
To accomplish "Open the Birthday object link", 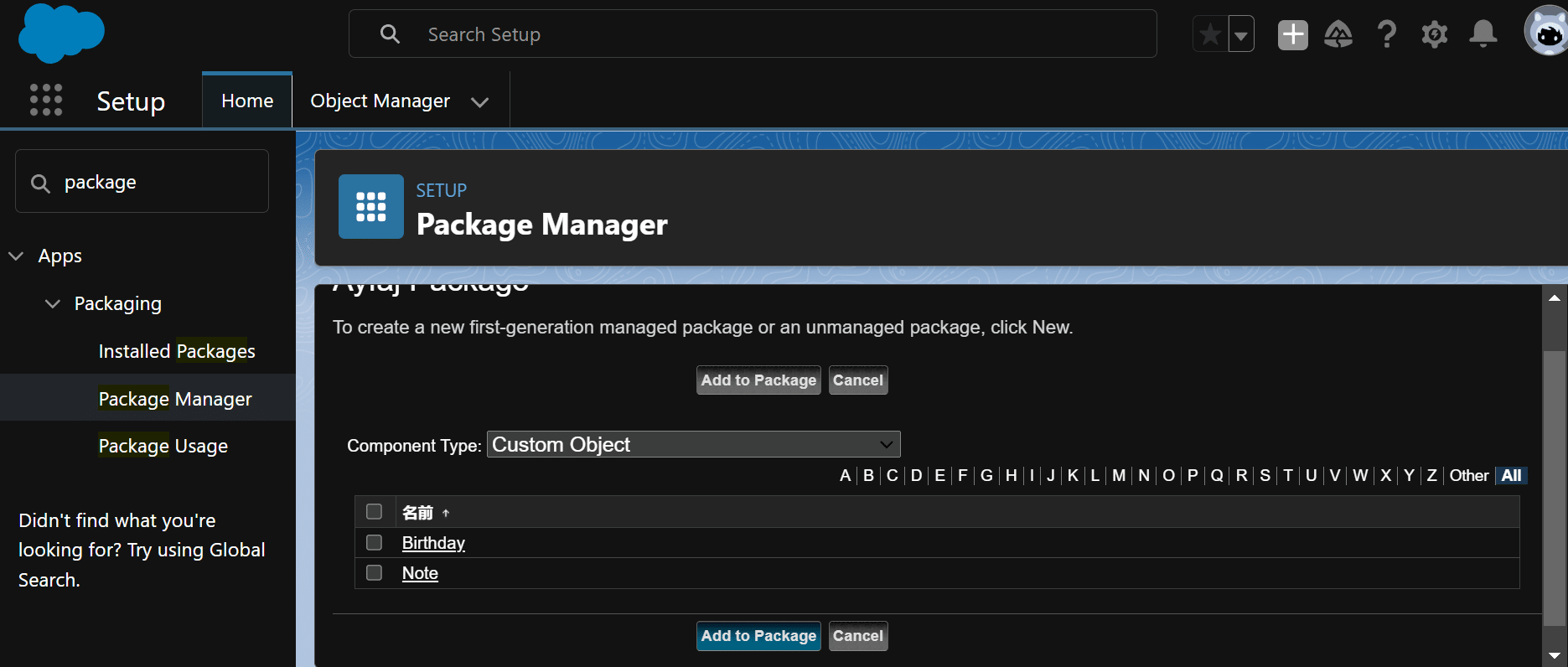I will point(433,543).
